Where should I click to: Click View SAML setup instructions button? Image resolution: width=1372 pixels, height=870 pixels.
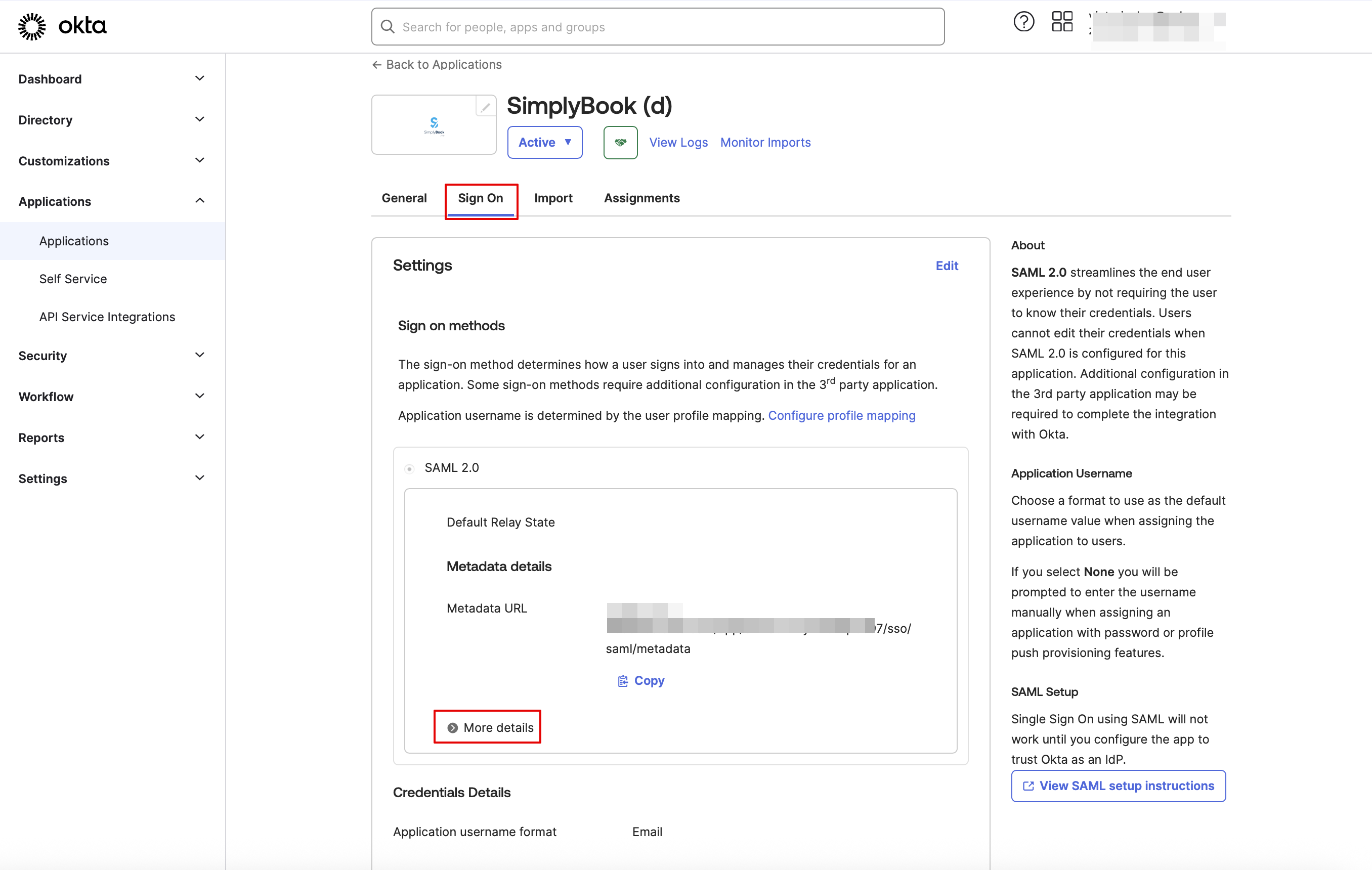1118,786
